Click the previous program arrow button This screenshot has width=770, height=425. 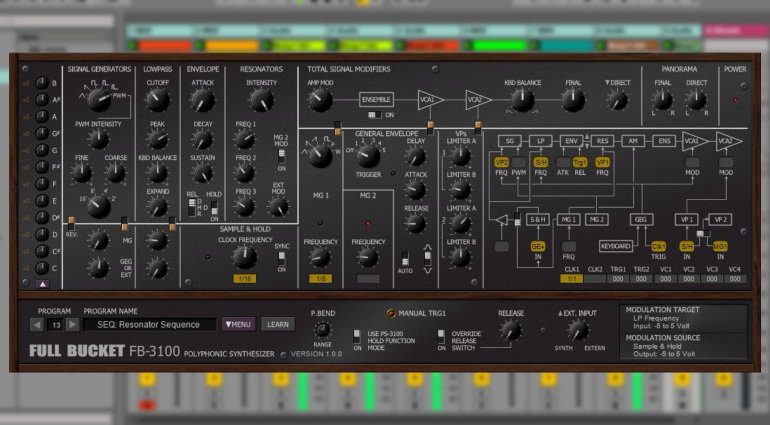[37, 324]
